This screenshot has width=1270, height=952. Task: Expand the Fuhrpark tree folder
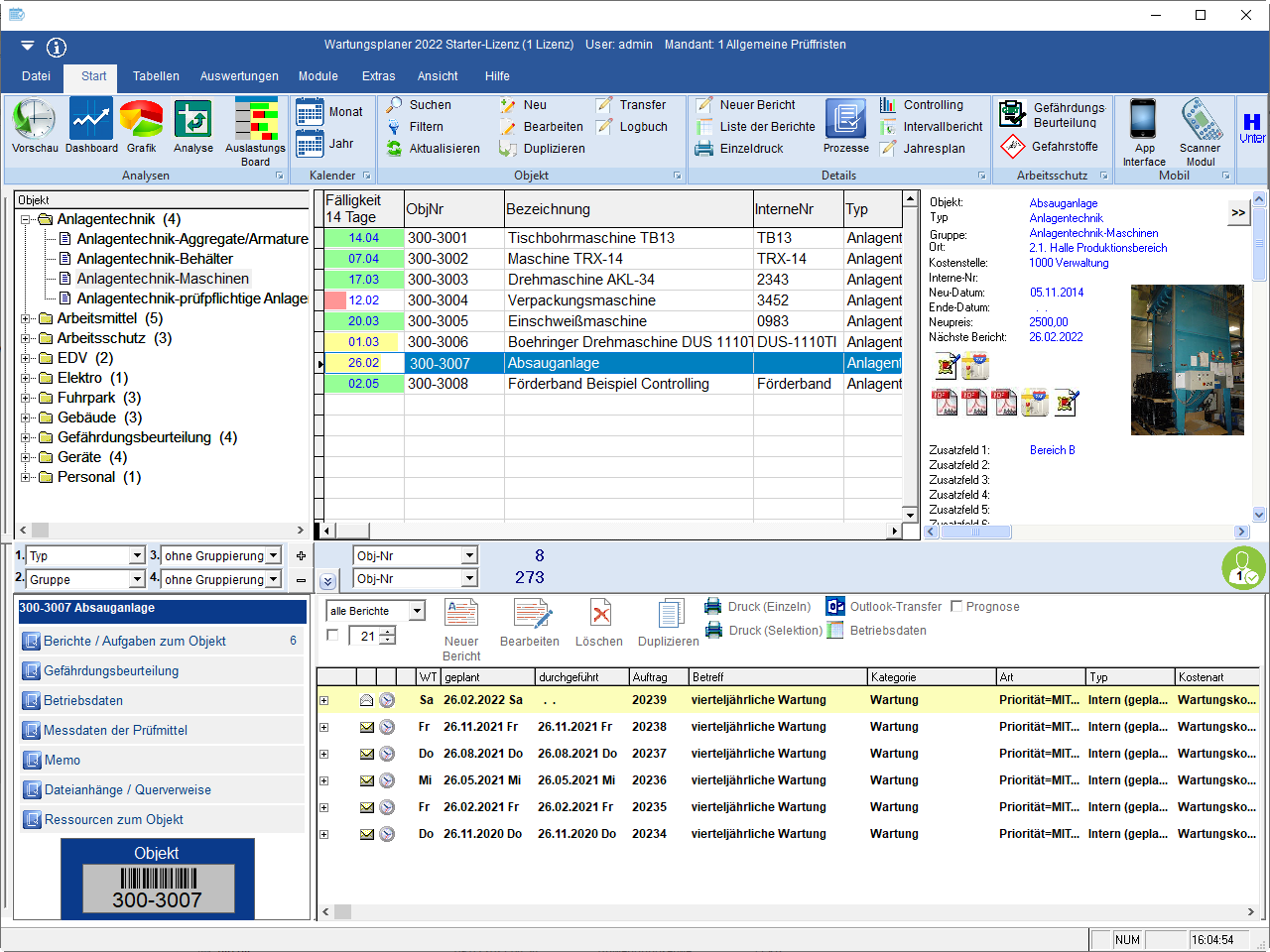point(26,398)
